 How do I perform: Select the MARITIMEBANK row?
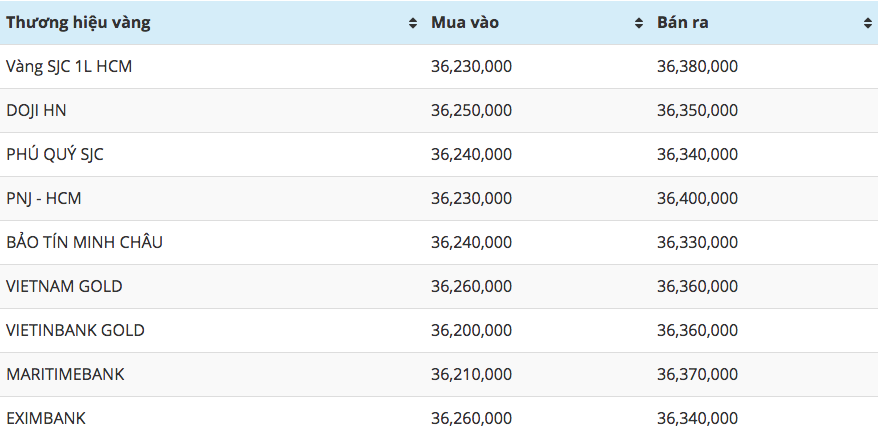pos(439,375)
